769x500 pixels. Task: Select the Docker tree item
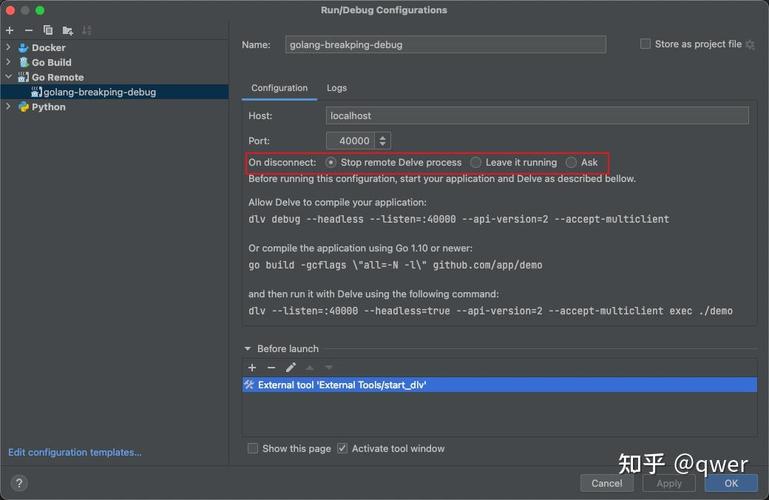(49, 48)
